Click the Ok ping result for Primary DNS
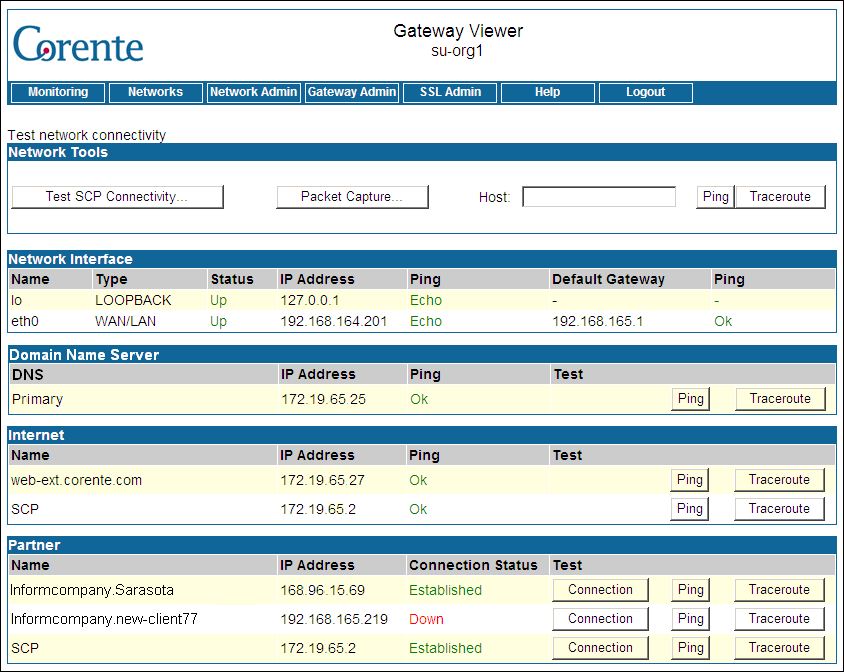This screenshot has height=672, width=844. (x=419, y=400)
